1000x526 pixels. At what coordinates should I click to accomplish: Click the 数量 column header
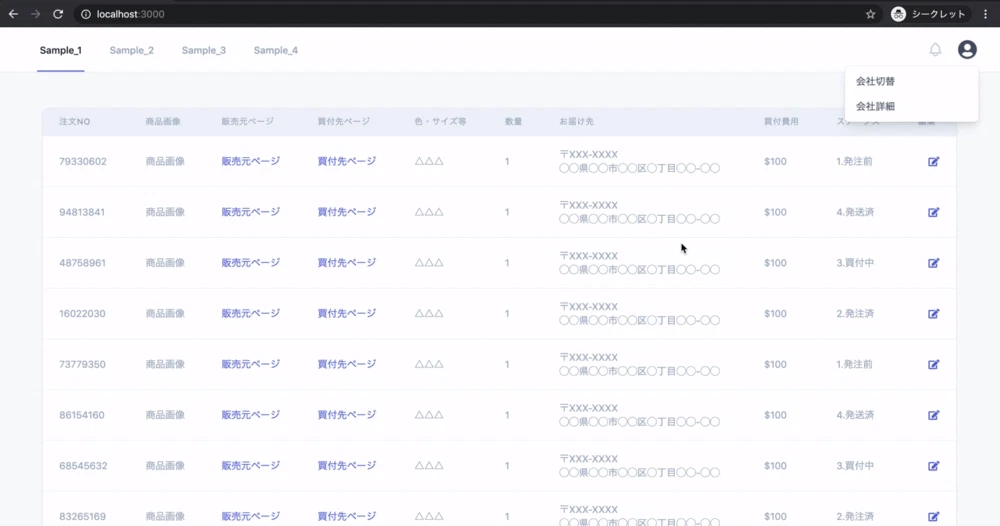tap(513, 121)
